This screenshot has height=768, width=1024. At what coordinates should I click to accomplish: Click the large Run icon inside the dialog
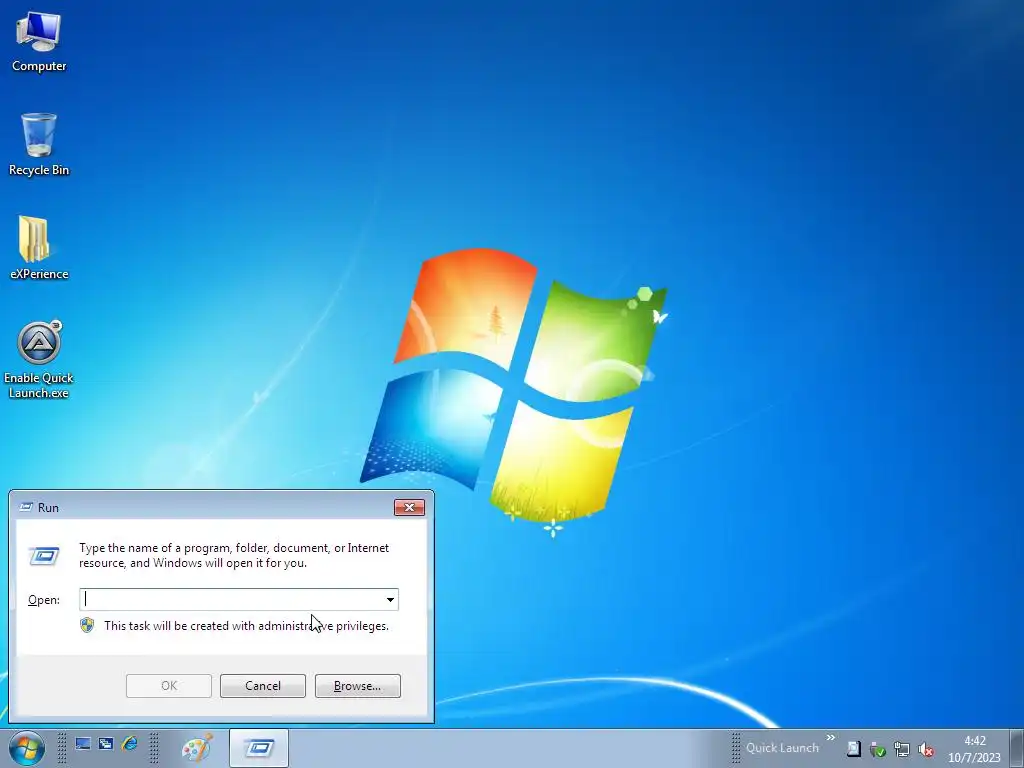[44, 556]
